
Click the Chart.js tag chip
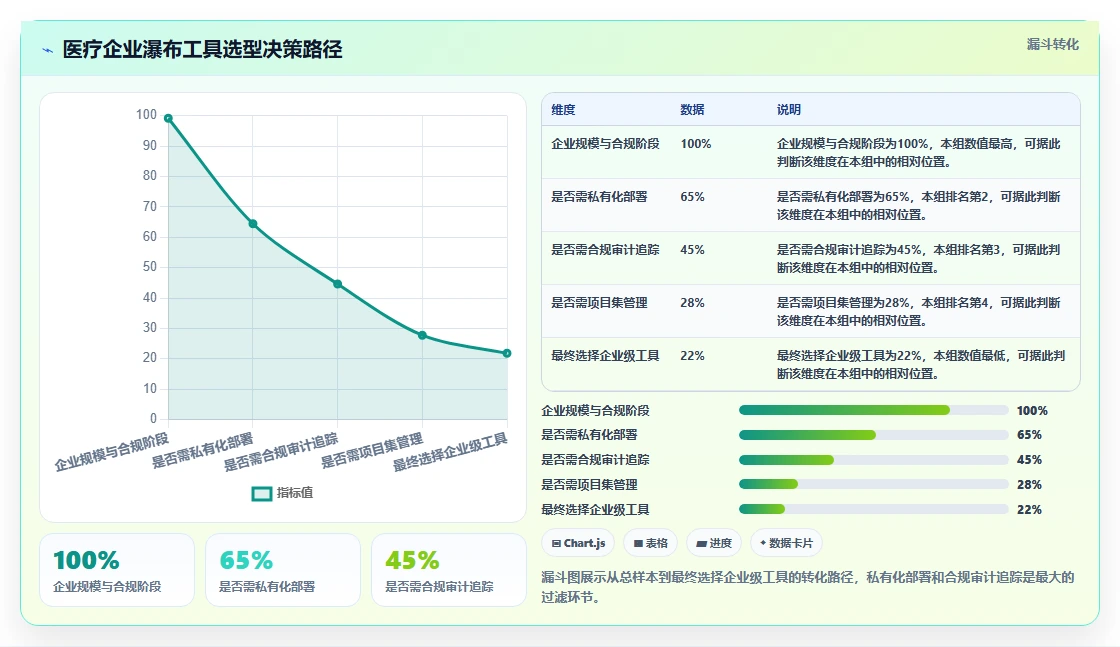click(x=579, y=543)
